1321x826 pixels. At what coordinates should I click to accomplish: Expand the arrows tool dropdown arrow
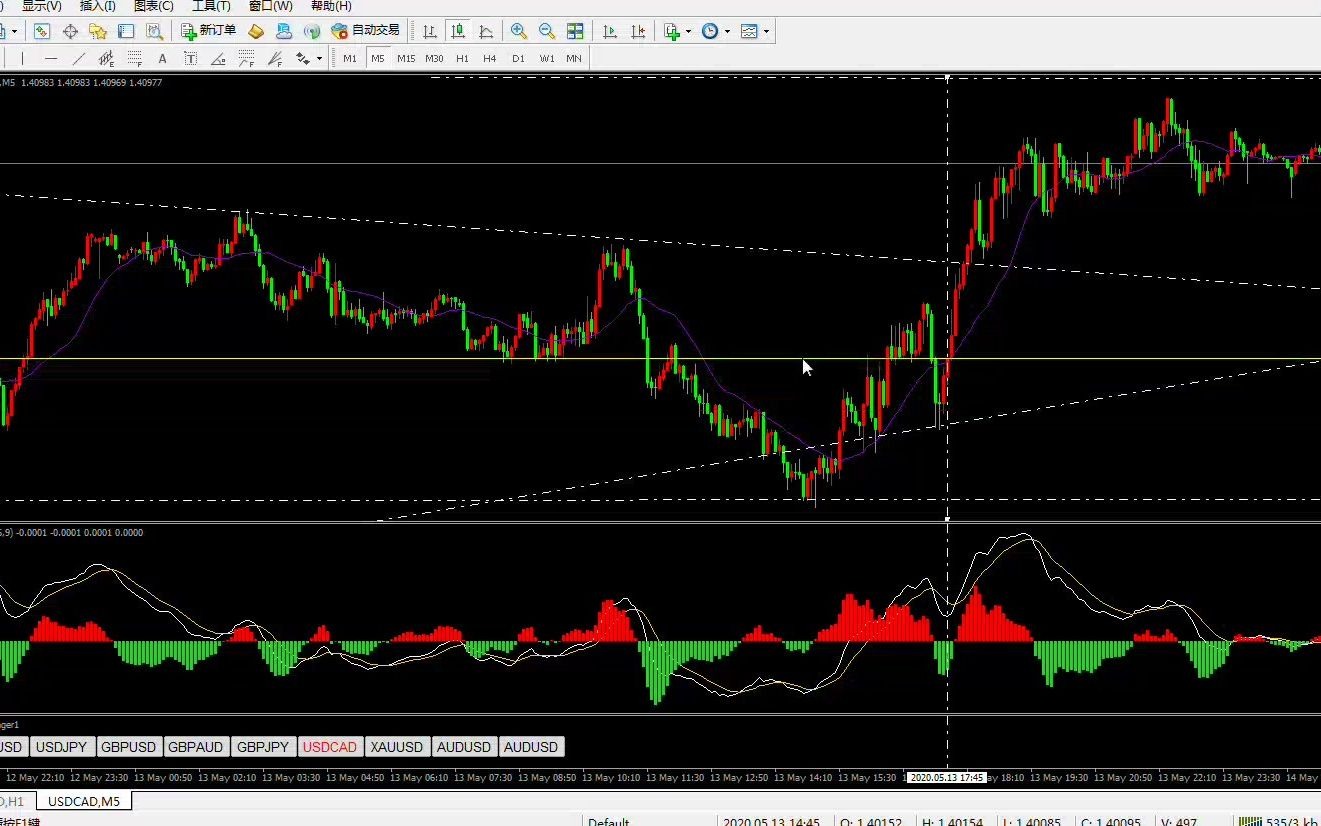pos(319,58)
